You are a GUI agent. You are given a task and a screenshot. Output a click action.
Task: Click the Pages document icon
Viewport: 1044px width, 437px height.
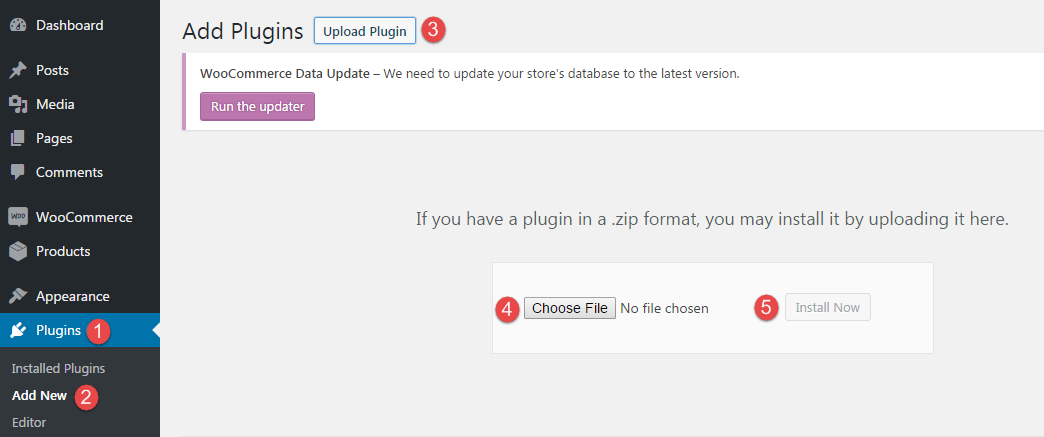18,139
